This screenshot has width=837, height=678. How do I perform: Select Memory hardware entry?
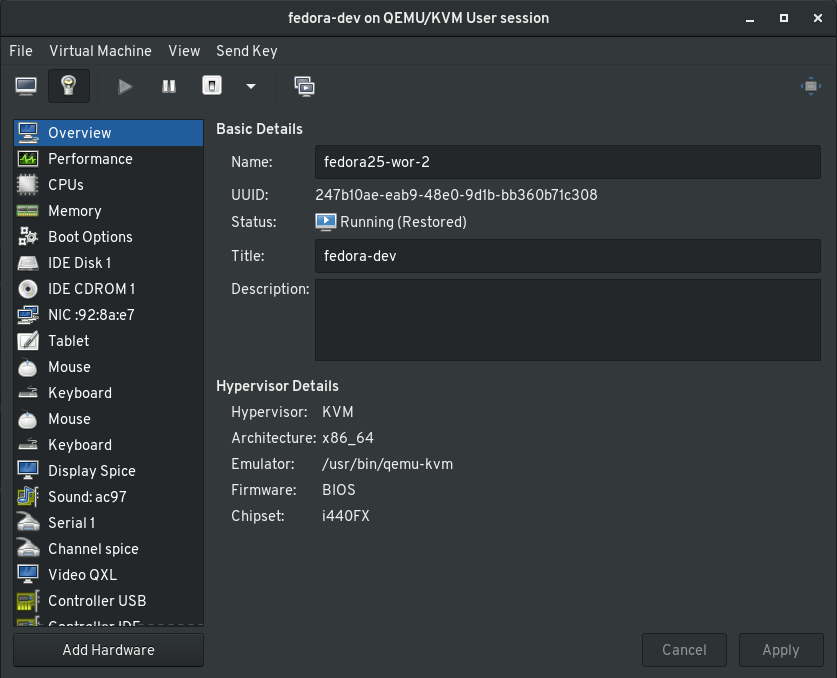(x=108, y=211)
